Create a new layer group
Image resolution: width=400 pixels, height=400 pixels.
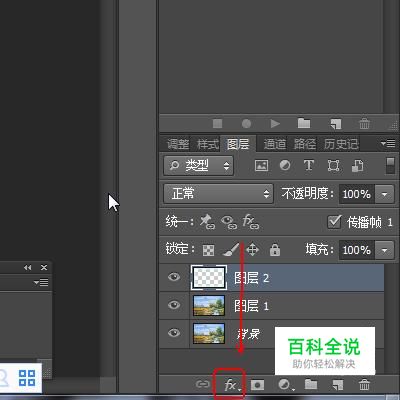click(x=311, y=384)
